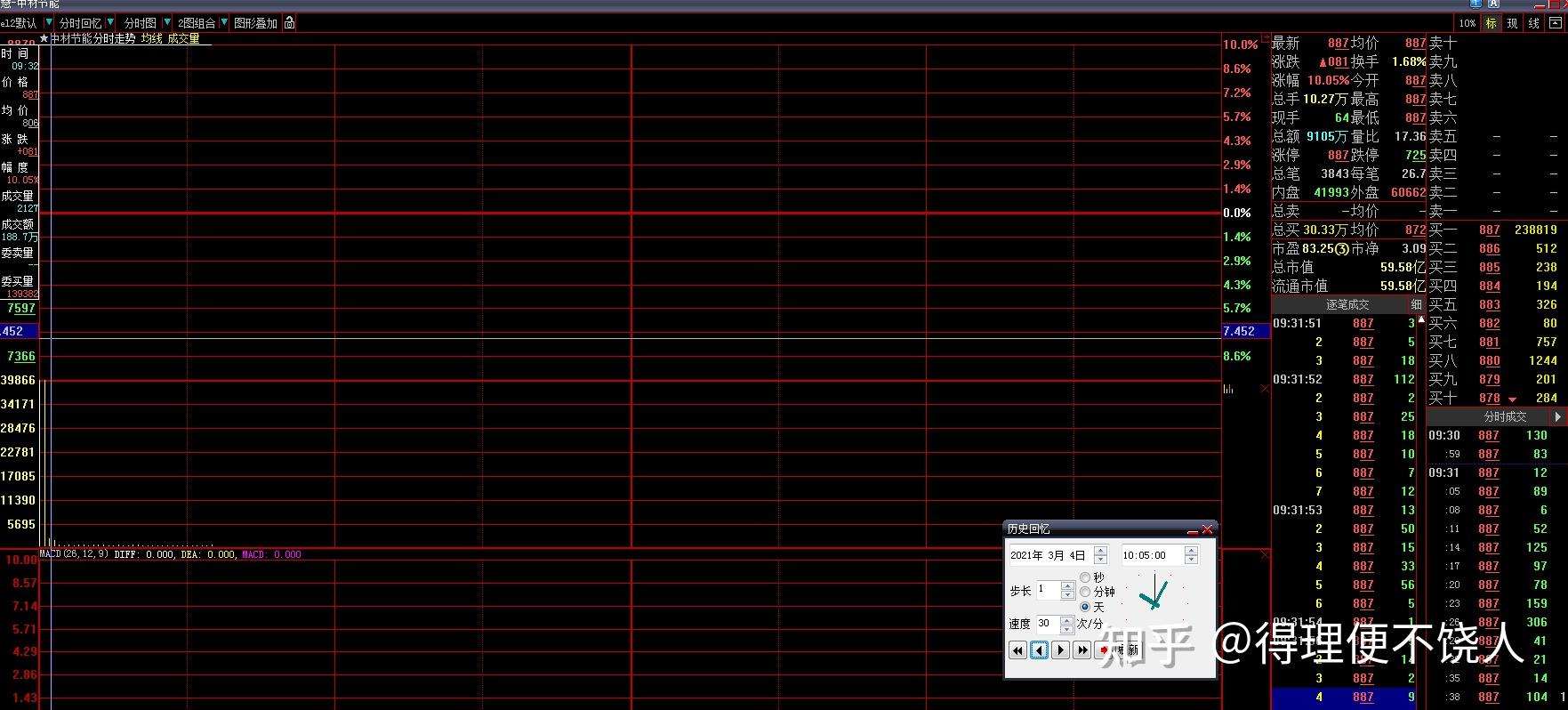Click the MACD(26,12,9) indicator label
Viewport: 1568px width, 710px height.
[x=74, y=554]
